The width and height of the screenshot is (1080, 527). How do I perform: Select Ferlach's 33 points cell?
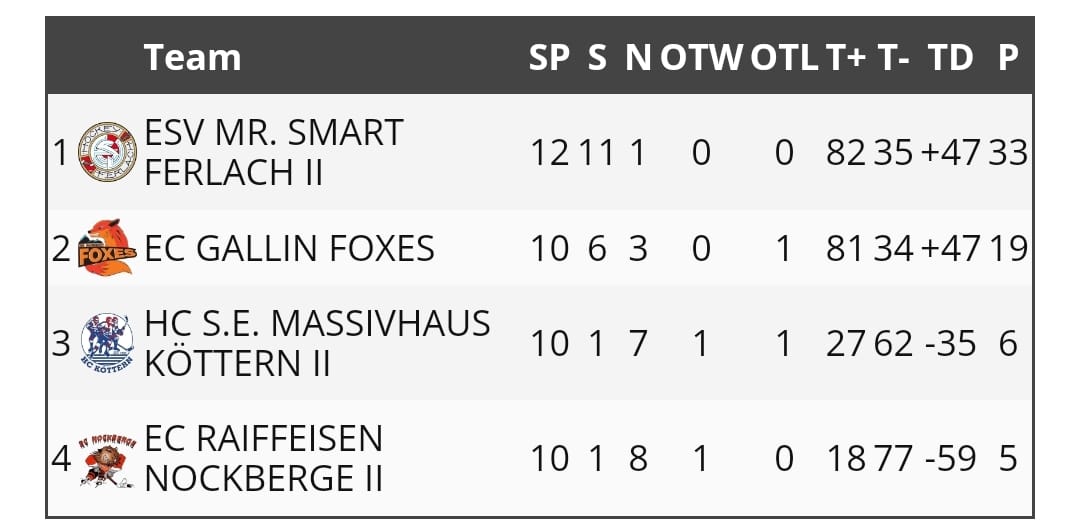pyautogui.click(x=1008, y=152)
